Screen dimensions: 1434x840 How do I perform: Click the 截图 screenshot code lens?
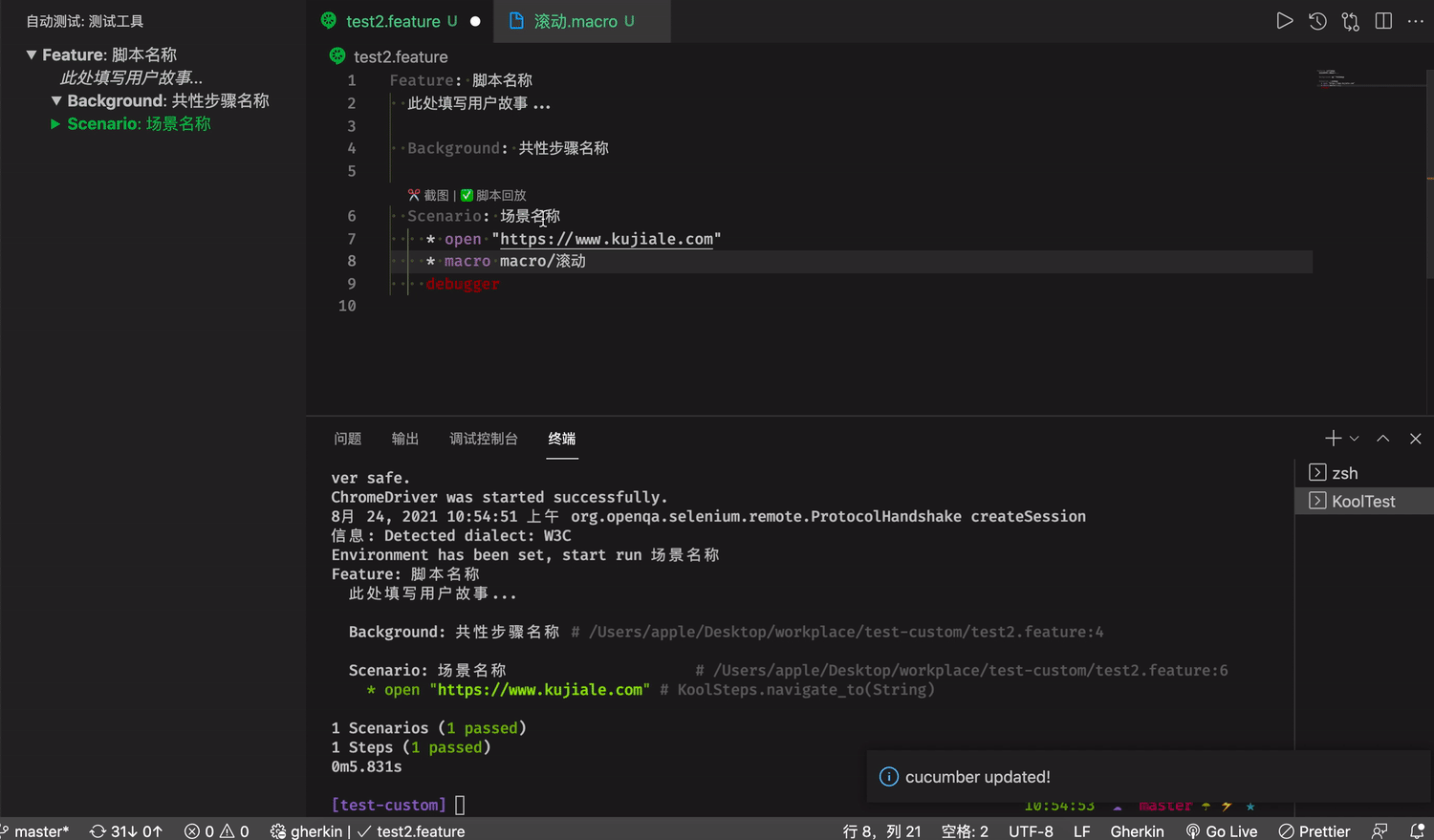428,195
